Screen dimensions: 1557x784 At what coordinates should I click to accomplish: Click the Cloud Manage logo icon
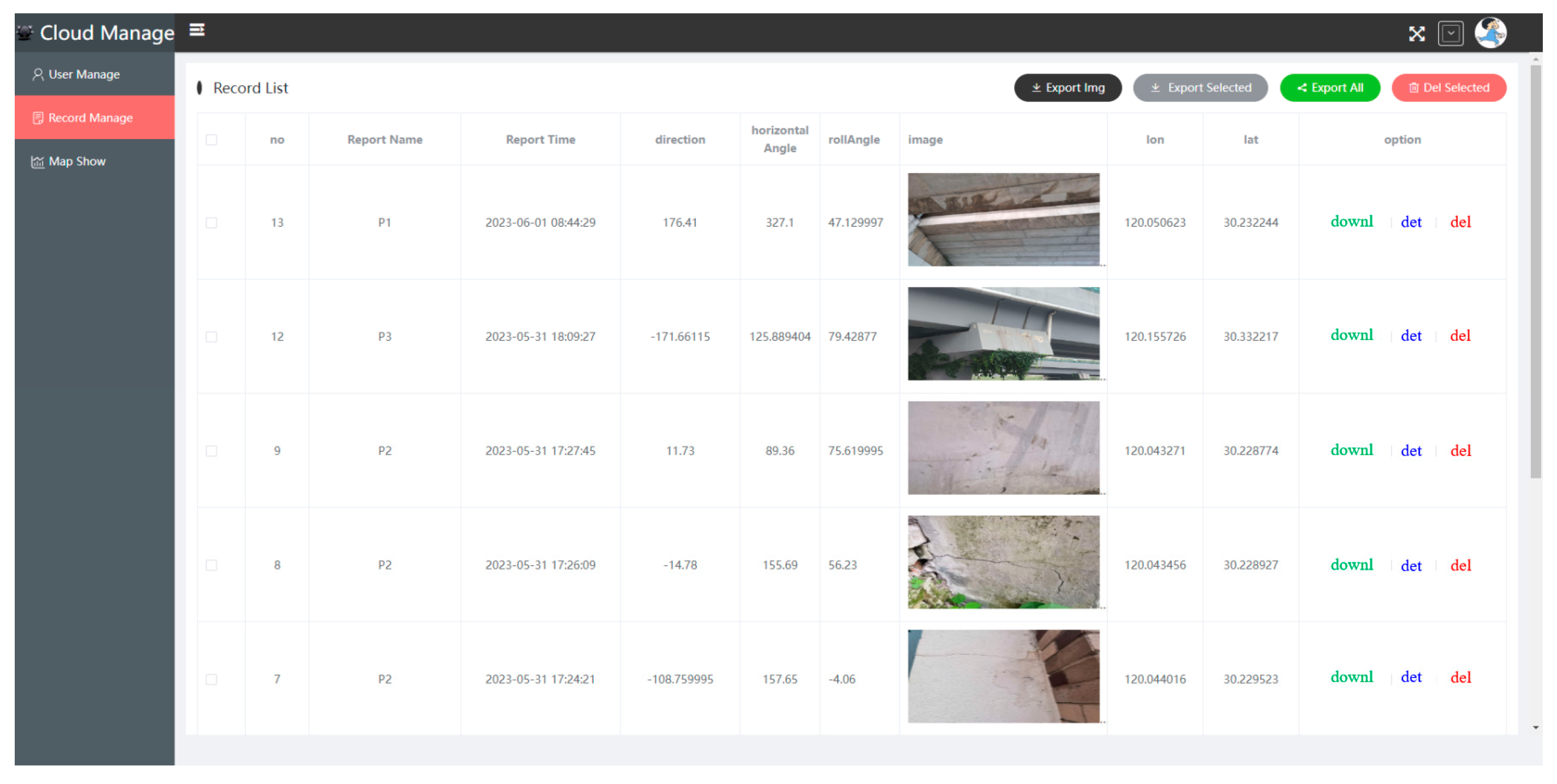click(26, 33)
